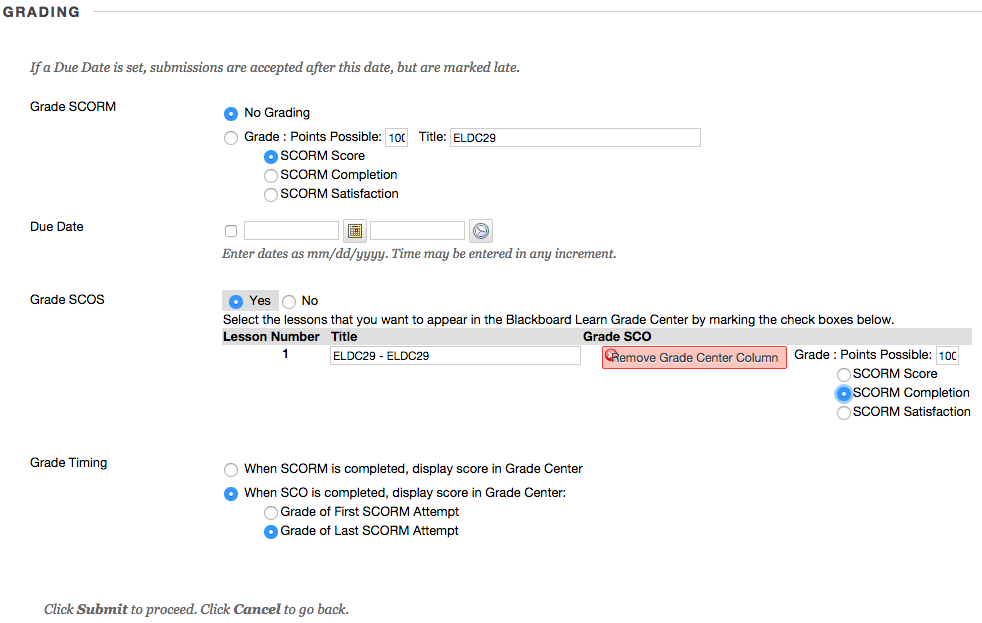Open the Due Date calendar picker icon

point(354,231)
